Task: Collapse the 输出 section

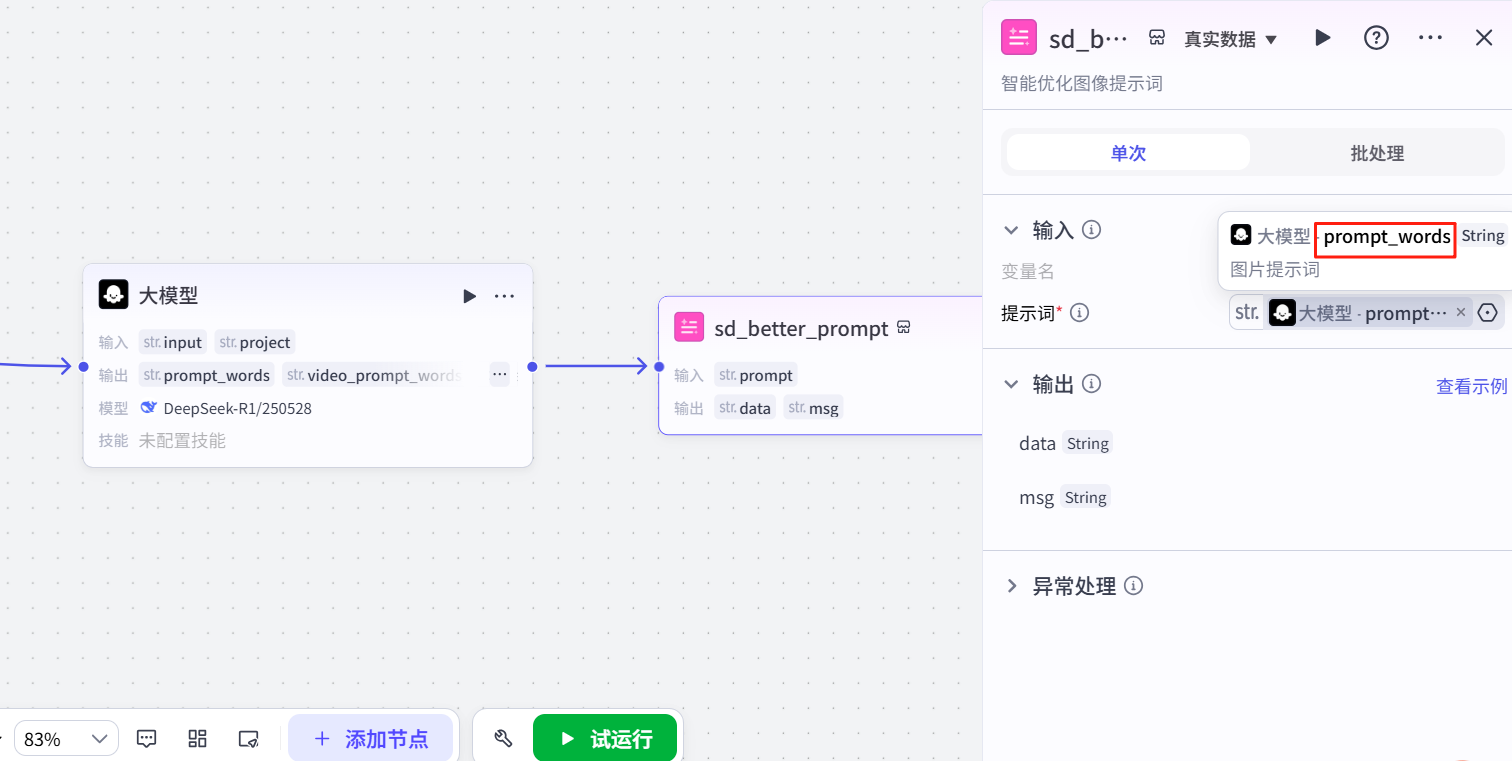Action: point(1011,384)
